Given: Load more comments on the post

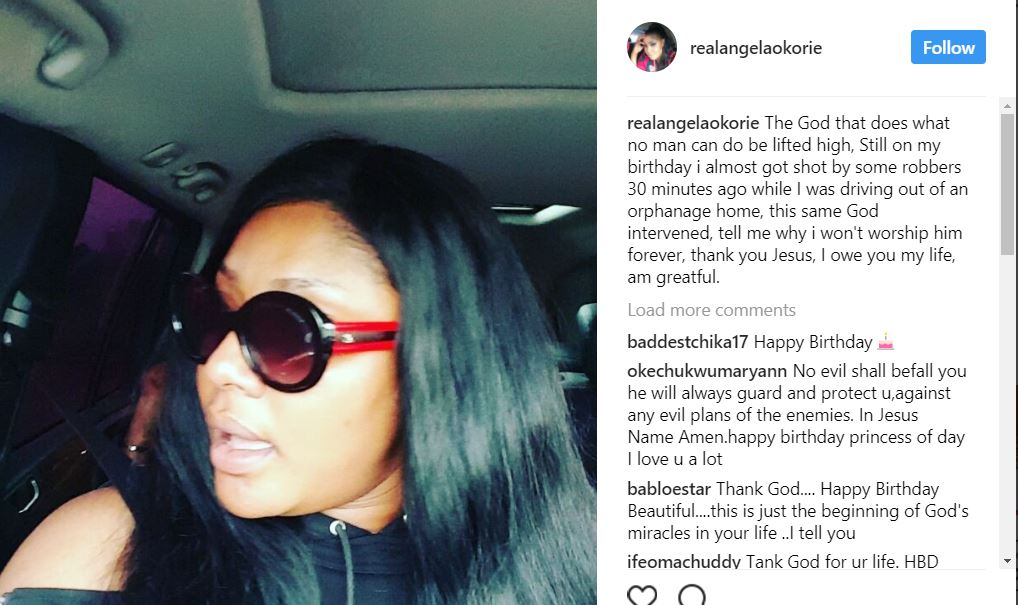Looking at the screenshot, I should 711,310.
